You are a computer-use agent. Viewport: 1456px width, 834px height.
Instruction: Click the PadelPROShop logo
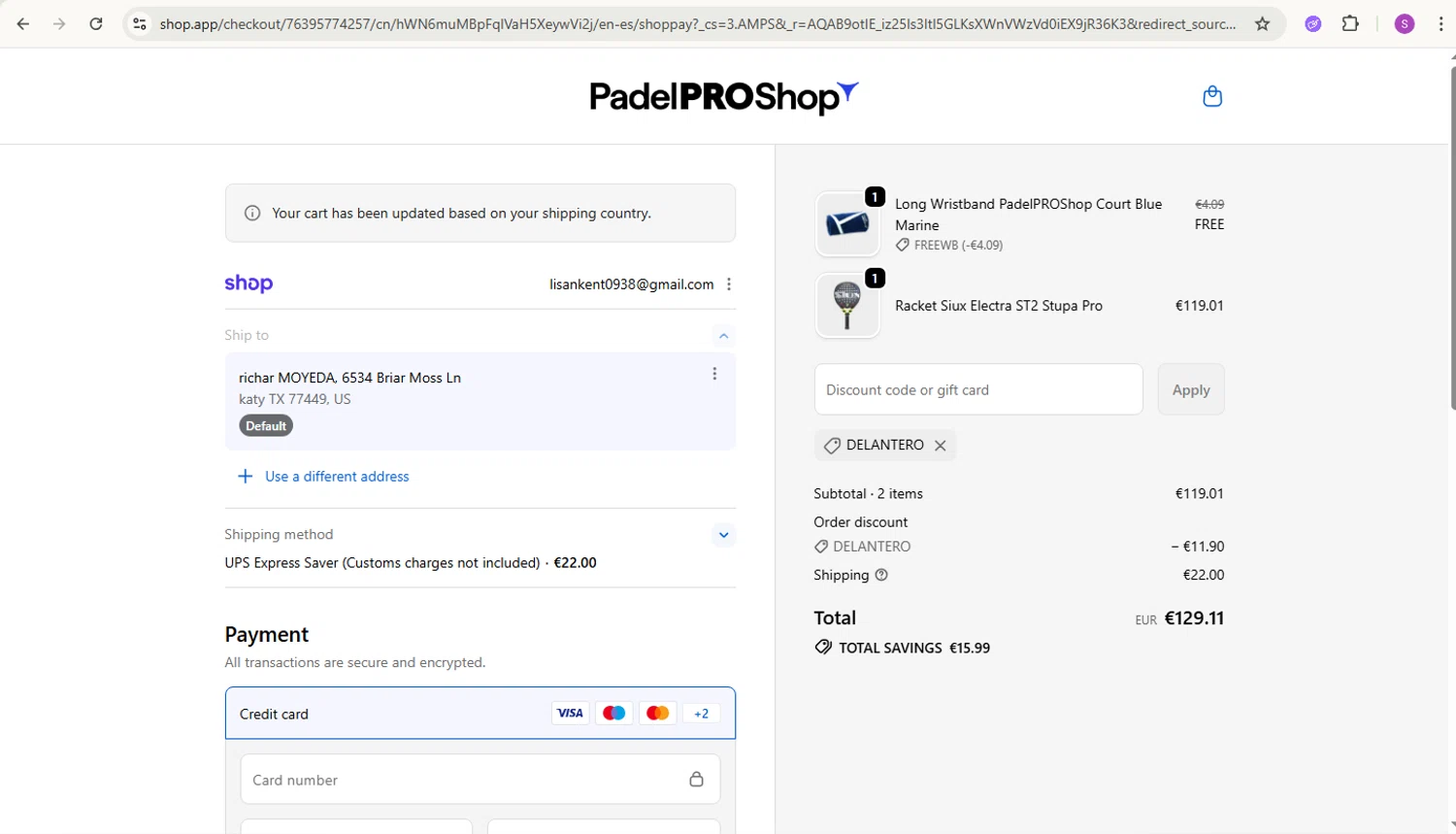pos(724,96)
